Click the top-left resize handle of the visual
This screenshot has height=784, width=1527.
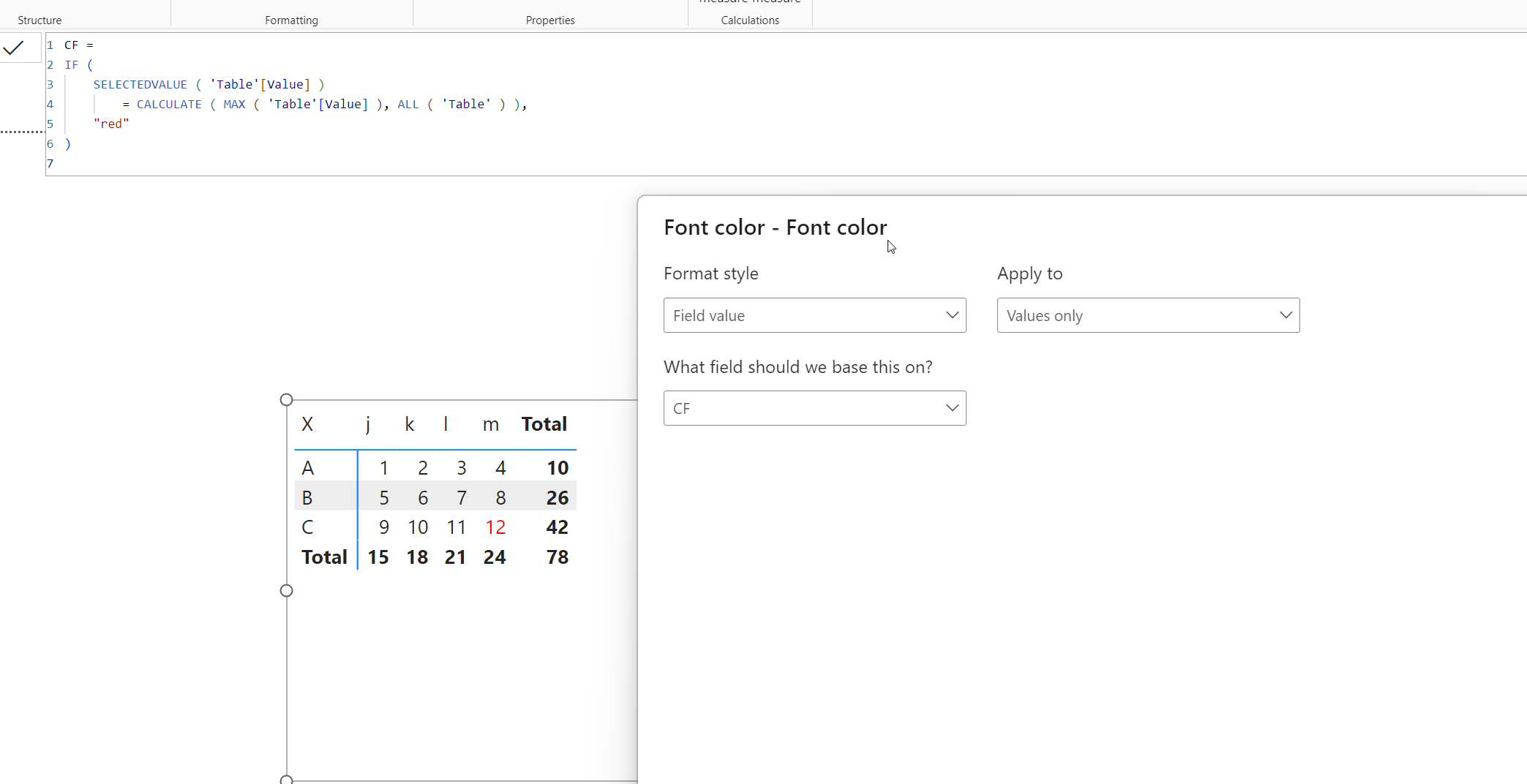pyautogui.click(x=286, y=399)
